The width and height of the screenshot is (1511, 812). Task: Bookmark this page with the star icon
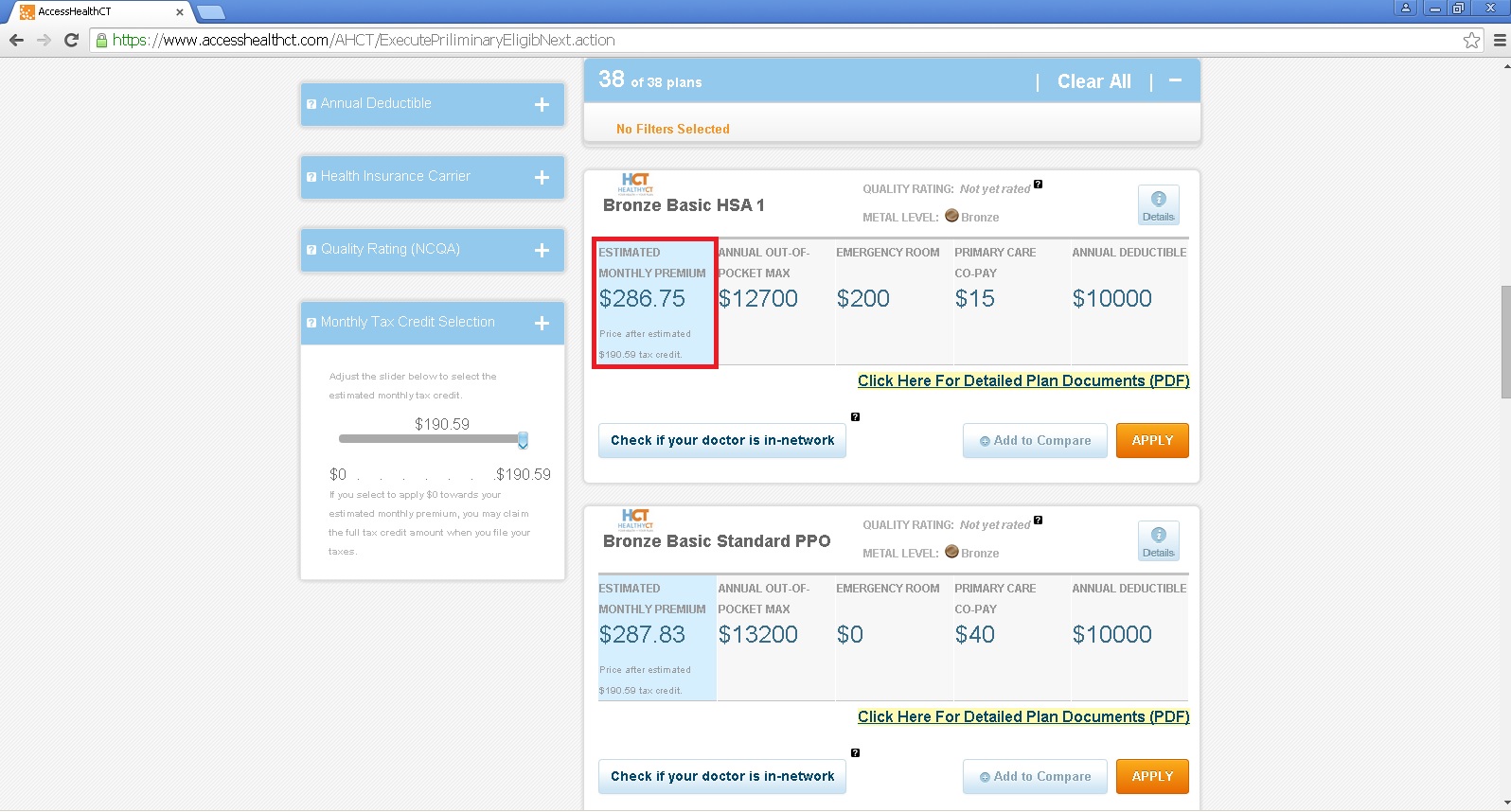coord(1471,40)
